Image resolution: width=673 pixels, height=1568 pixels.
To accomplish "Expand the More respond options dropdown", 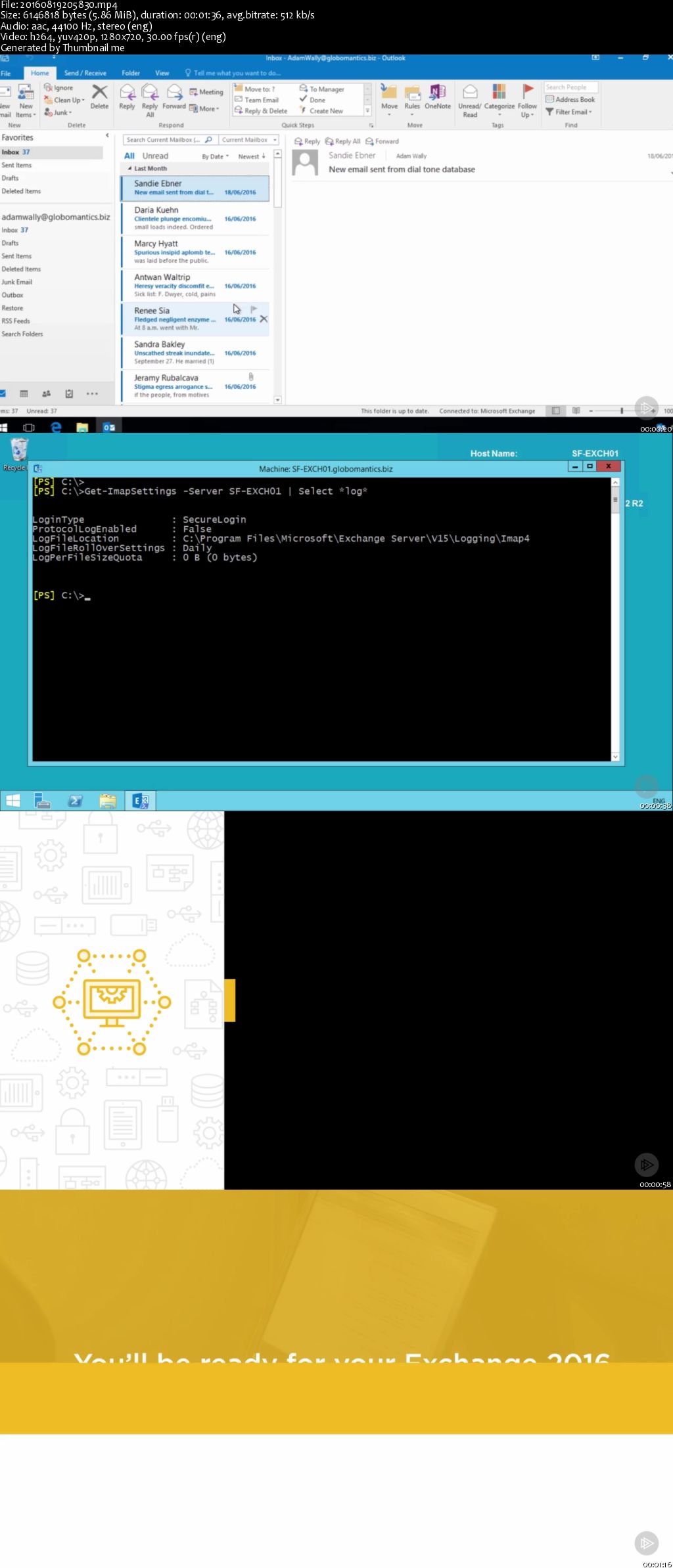I will [204, 108].
